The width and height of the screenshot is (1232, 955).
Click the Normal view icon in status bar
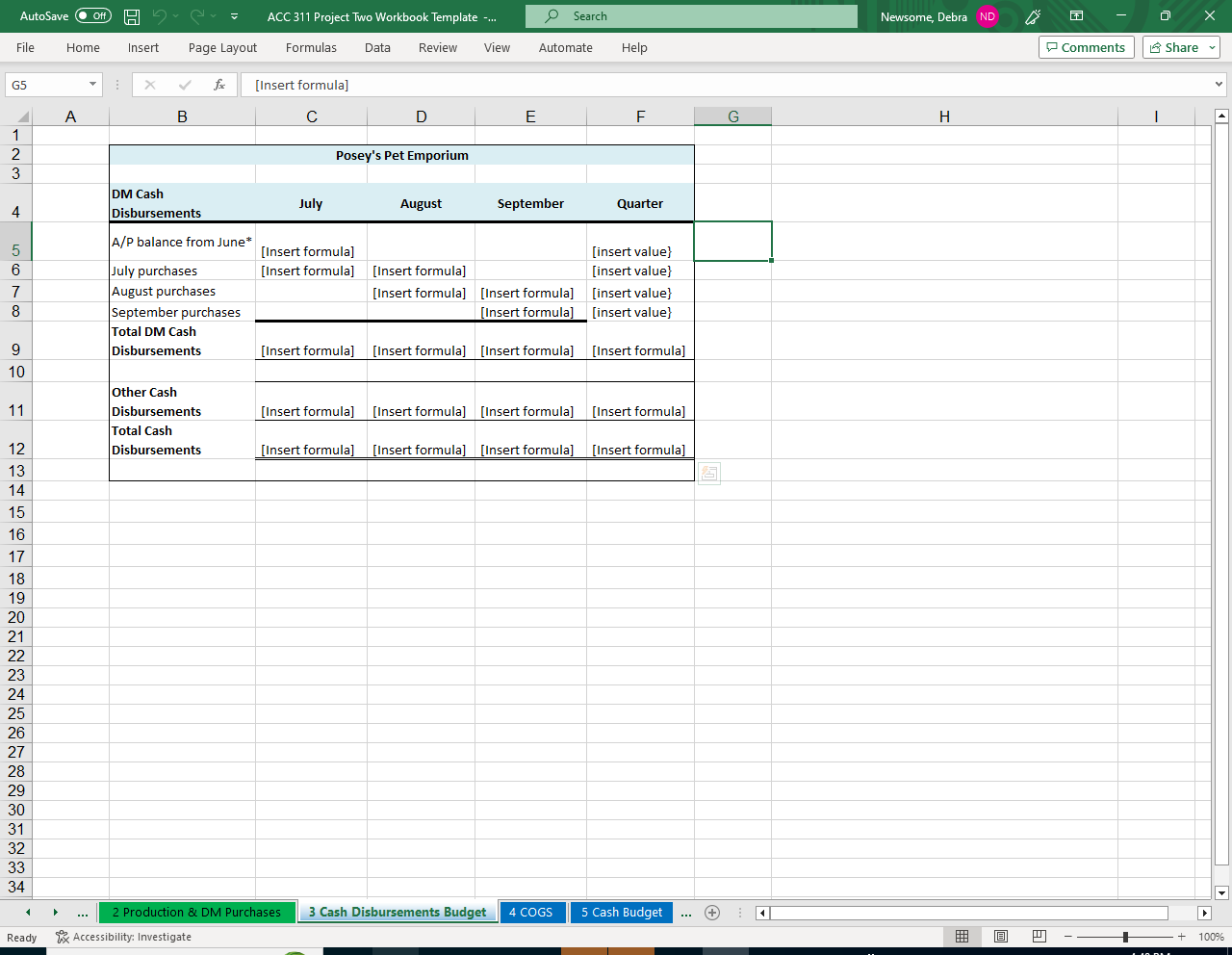click(962, 936)
